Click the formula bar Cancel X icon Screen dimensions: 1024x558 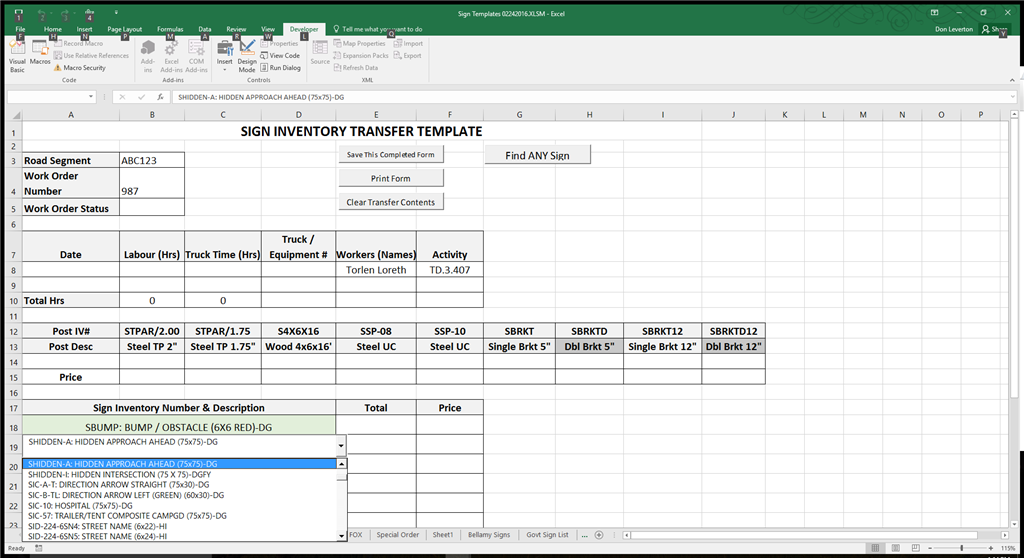click(121, 97)
